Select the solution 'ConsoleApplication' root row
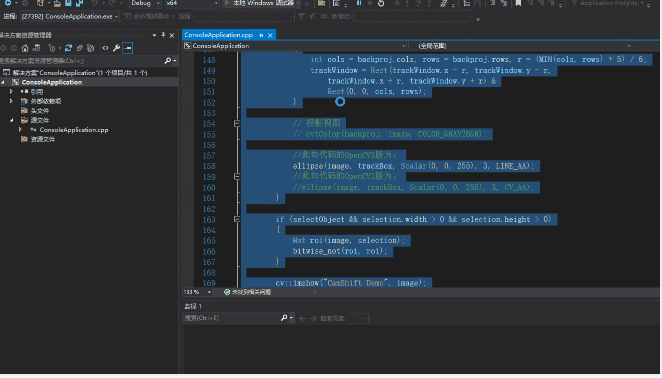Image resolution: width=662 pixels, height=378 pixels. pos(80,73)
